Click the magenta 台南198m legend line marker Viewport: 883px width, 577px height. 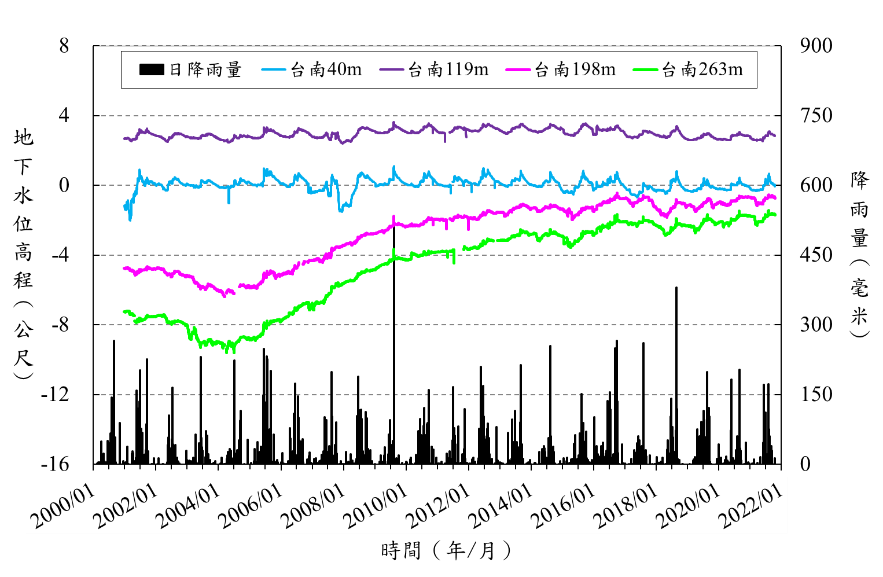coord(519,70)
